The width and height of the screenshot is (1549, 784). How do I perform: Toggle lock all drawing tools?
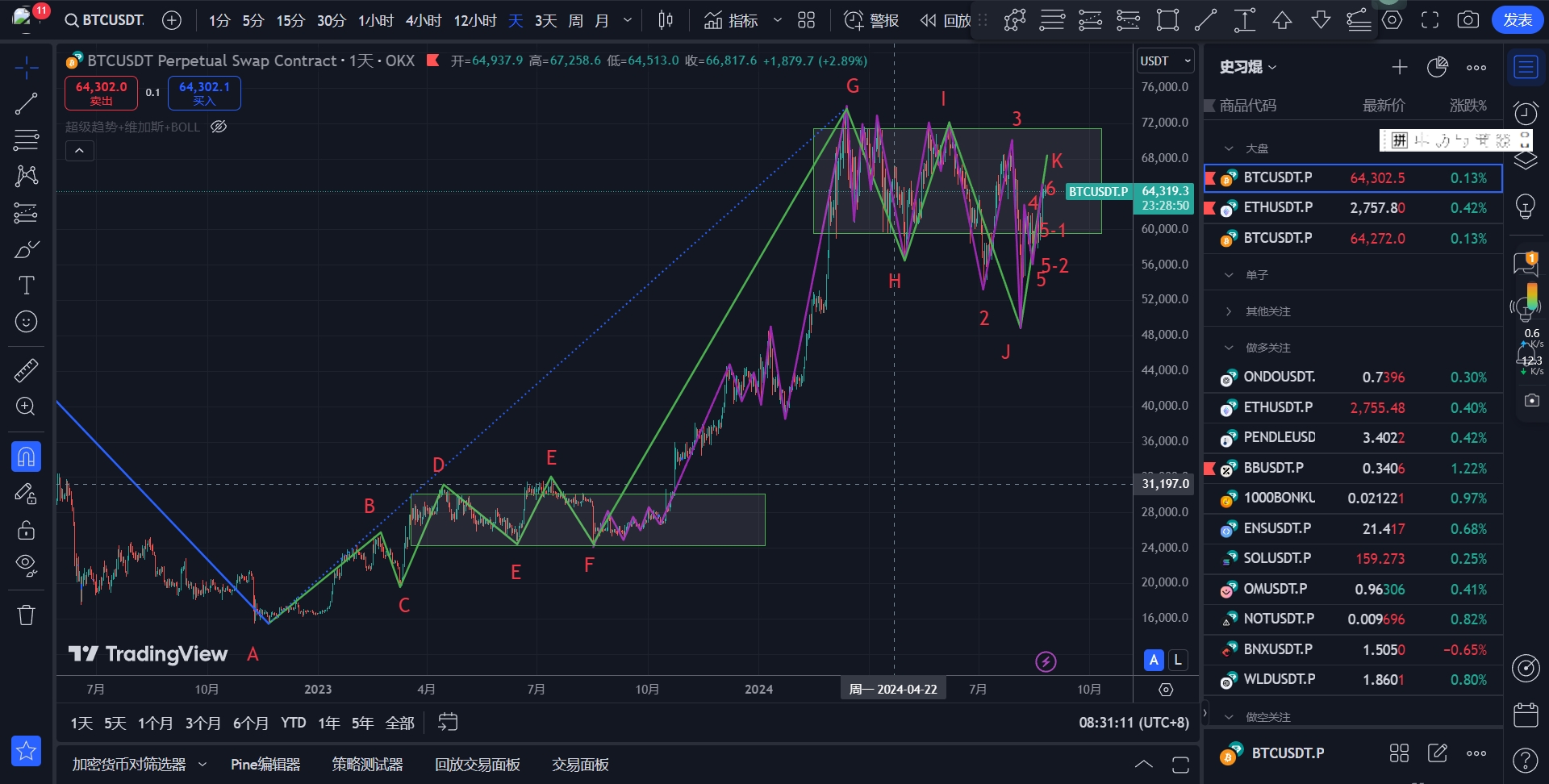tap(26, 529)
